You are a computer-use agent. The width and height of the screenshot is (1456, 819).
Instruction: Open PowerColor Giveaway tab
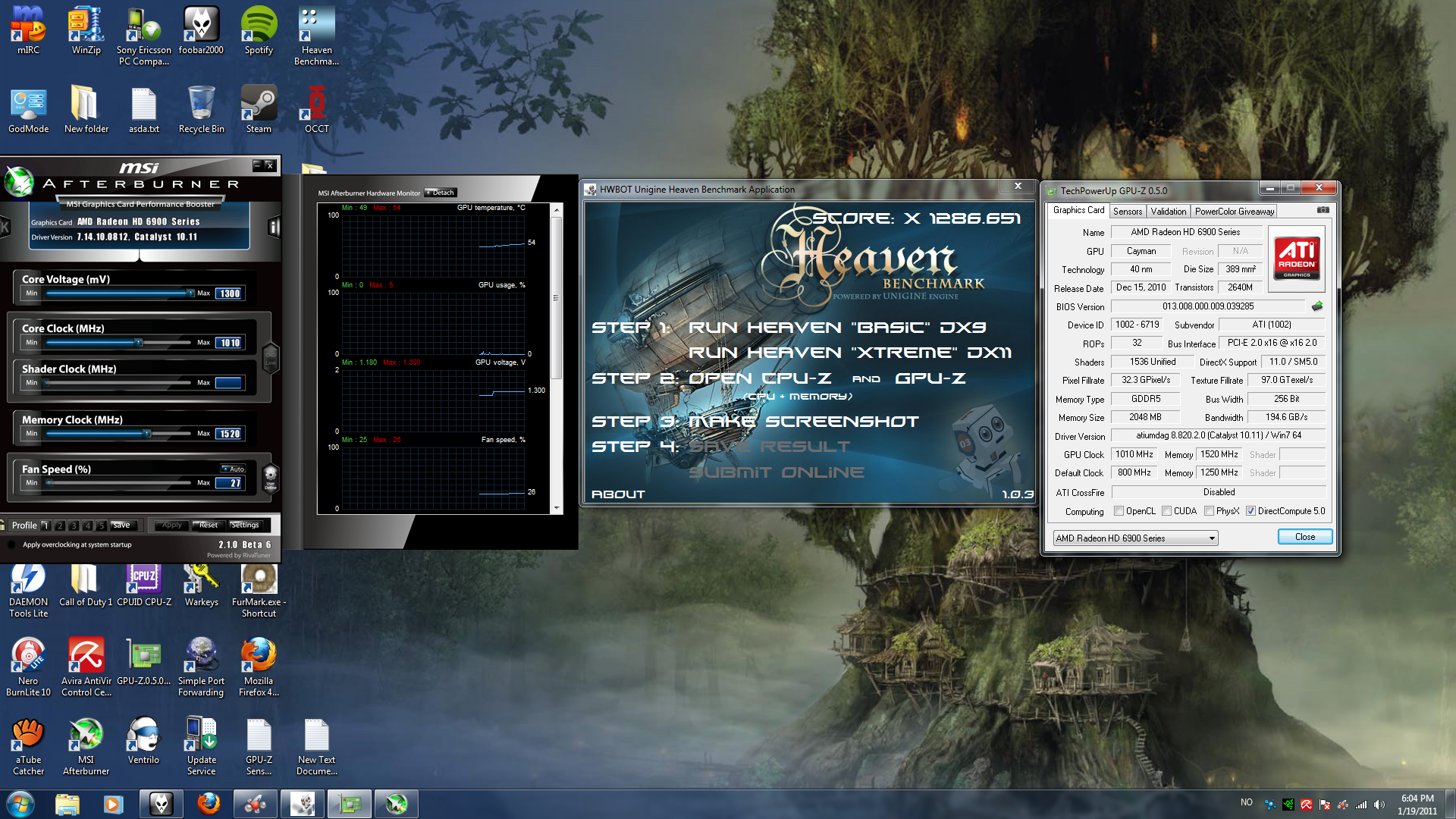[1234, 212]
